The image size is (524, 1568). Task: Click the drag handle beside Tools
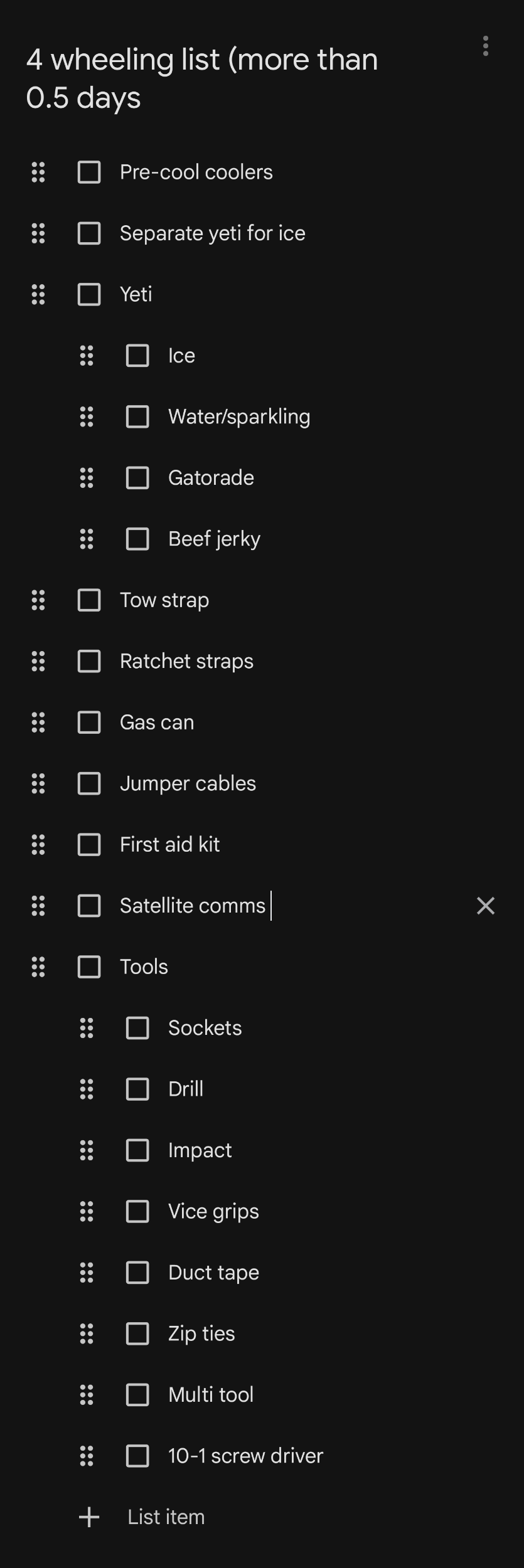coord(37,967)
